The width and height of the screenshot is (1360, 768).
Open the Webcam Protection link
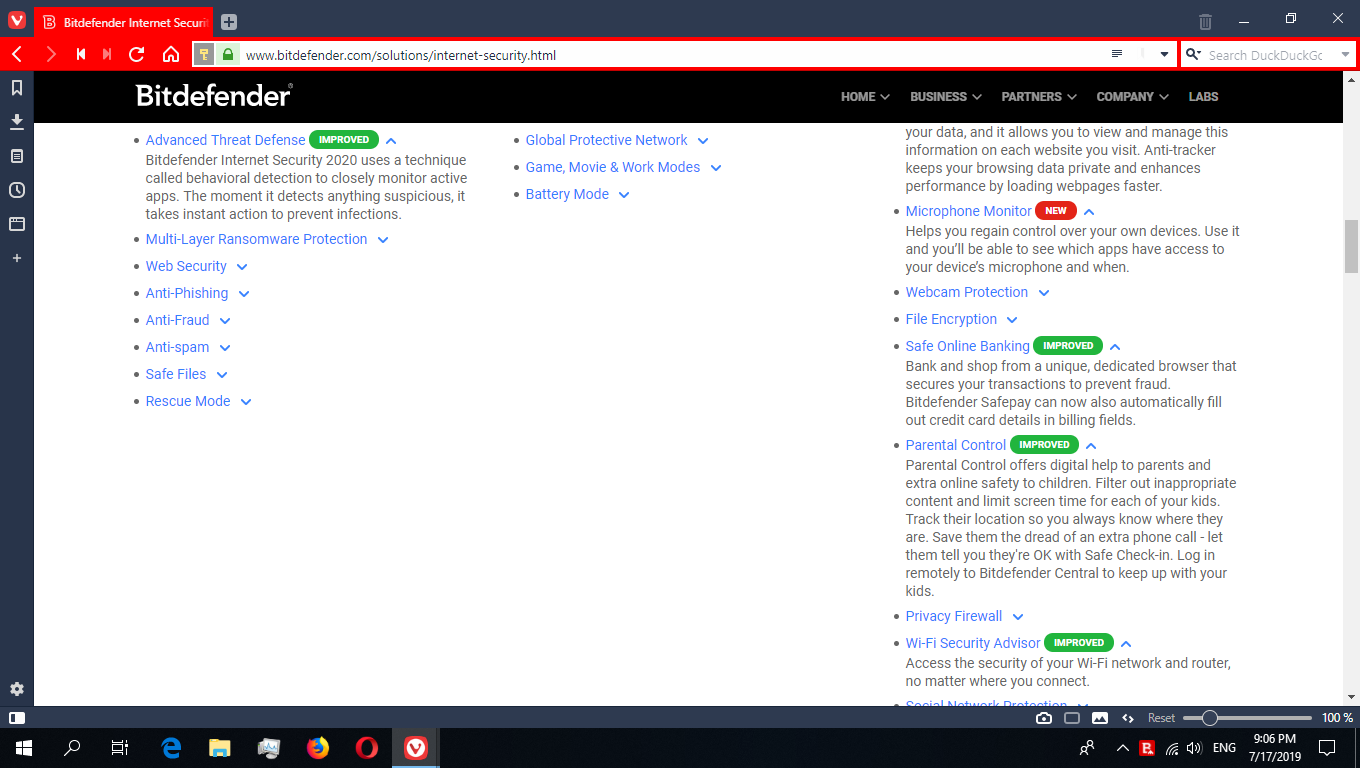[x=967, y=292]
